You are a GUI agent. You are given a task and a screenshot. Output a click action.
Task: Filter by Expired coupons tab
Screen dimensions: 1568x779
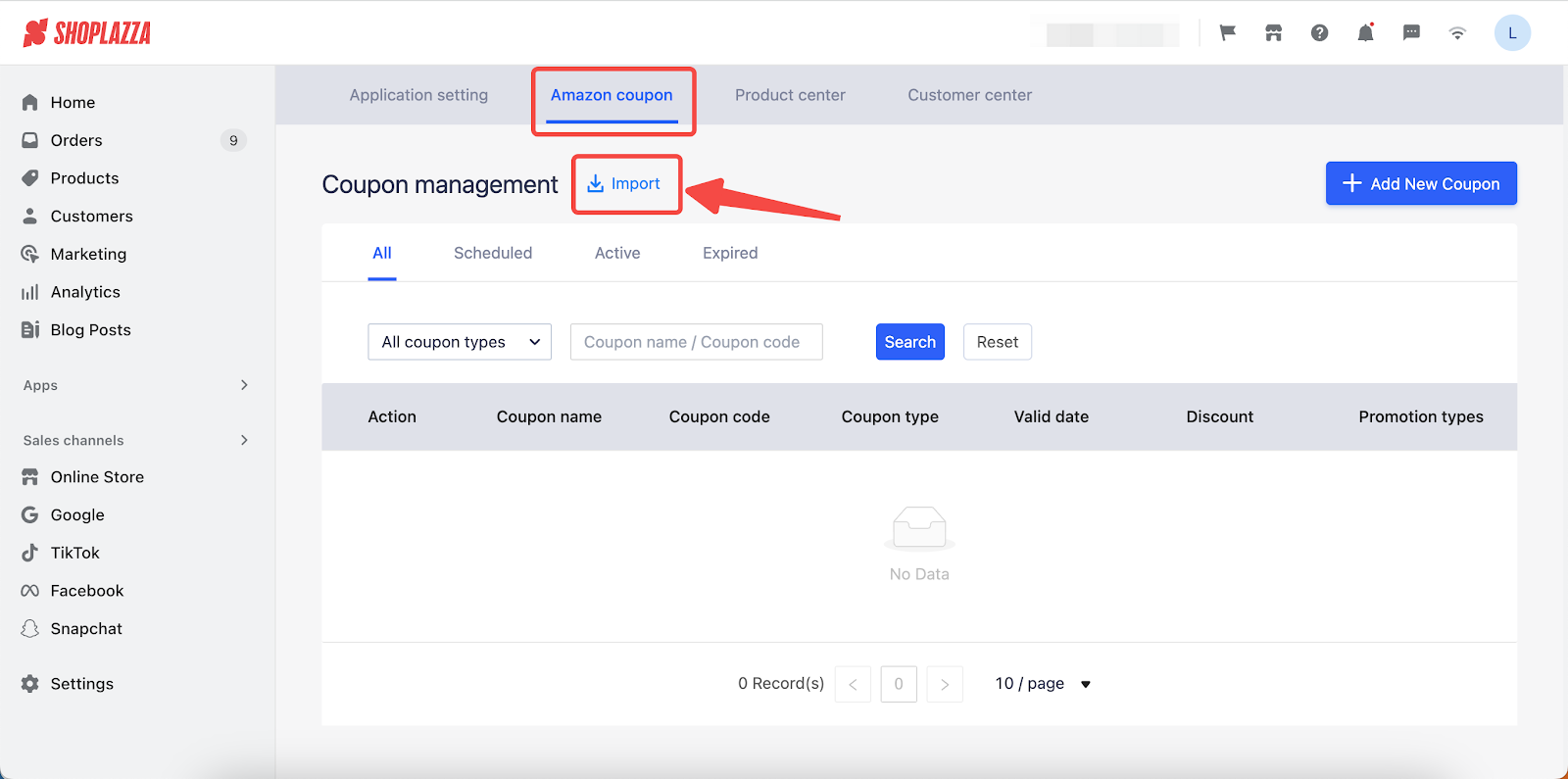tap(730, 253)
